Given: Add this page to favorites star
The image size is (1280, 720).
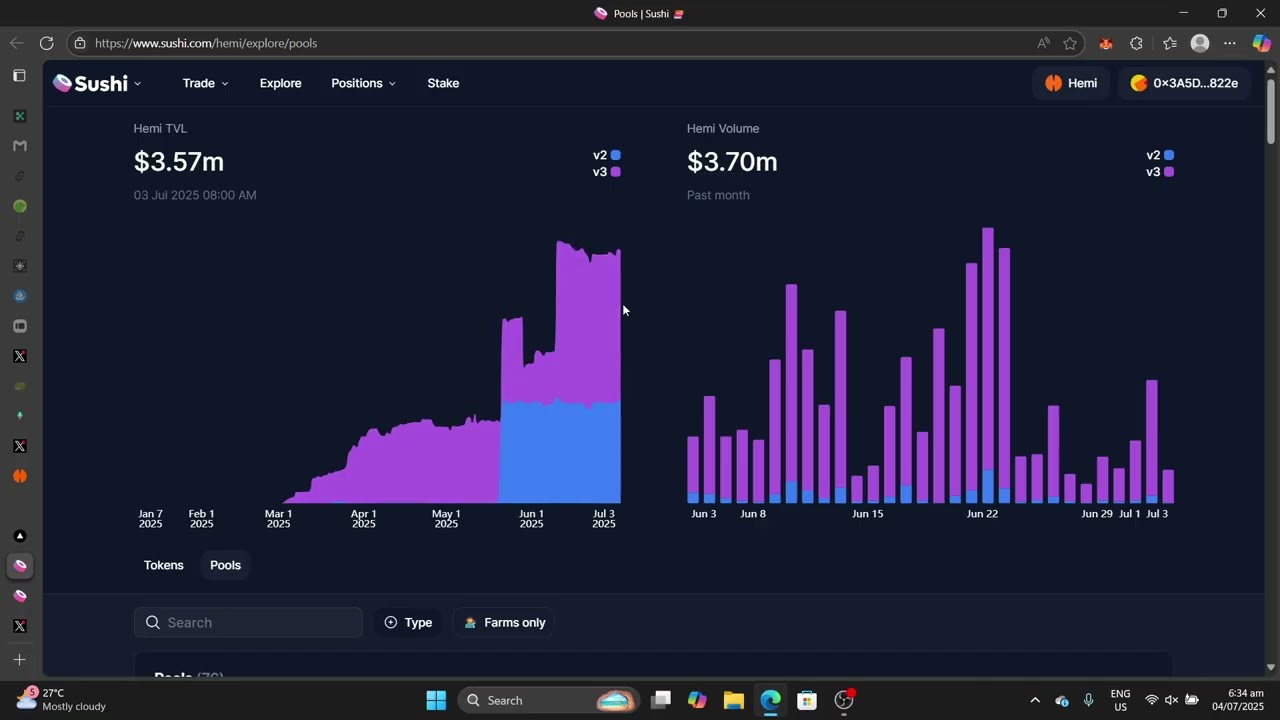Looking at the screenshot, I should coord(1070,43).
